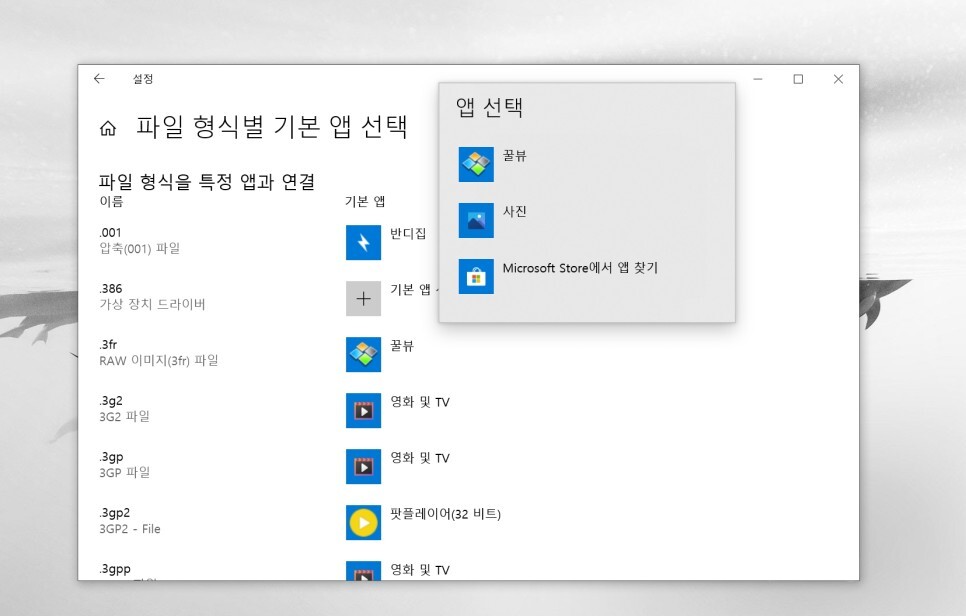The height and width of the screenshot is (616, 966).
Task: Click the .3gpp file extension
Action: [x=115, y=569]
